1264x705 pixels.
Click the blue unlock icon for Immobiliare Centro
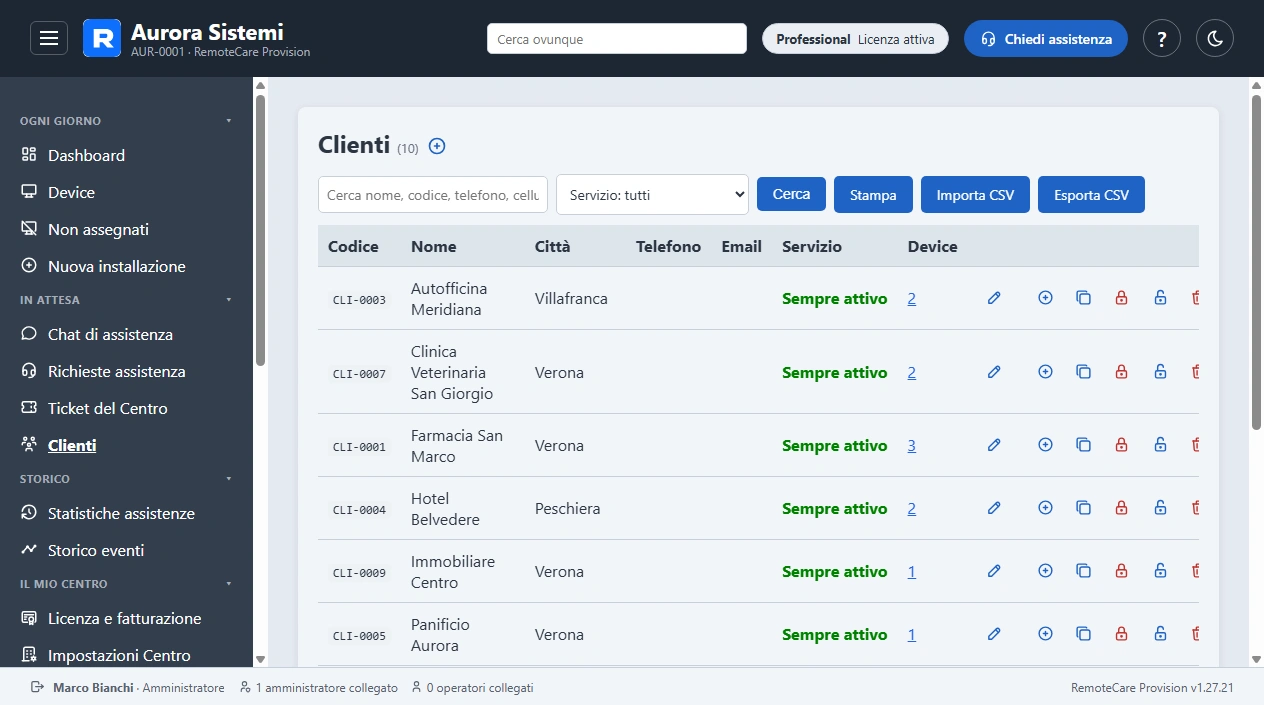click(1160, 571)
